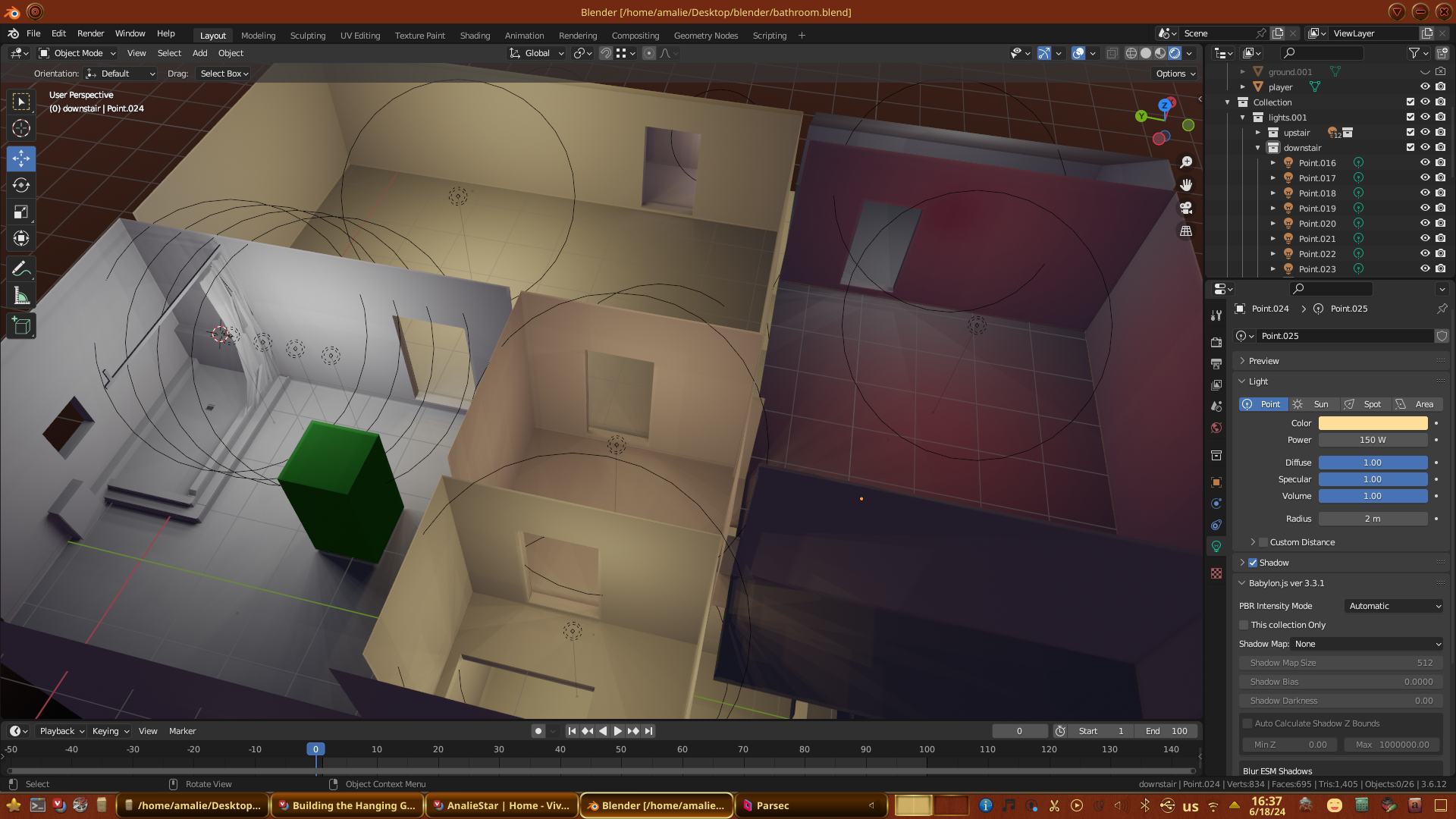
Task: Open the Render menu
Action: click(90, 33)
